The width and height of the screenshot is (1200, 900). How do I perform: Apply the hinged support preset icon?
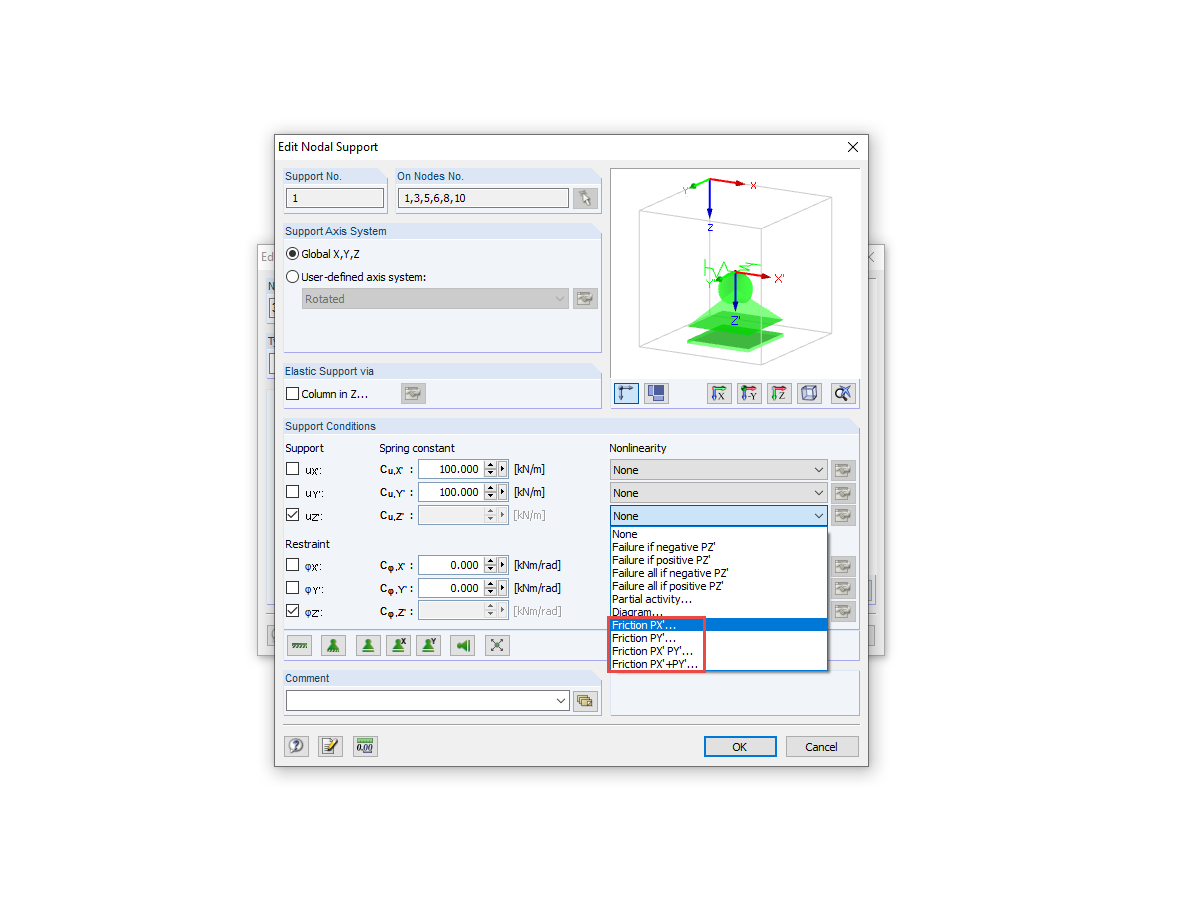pos(369,645)
